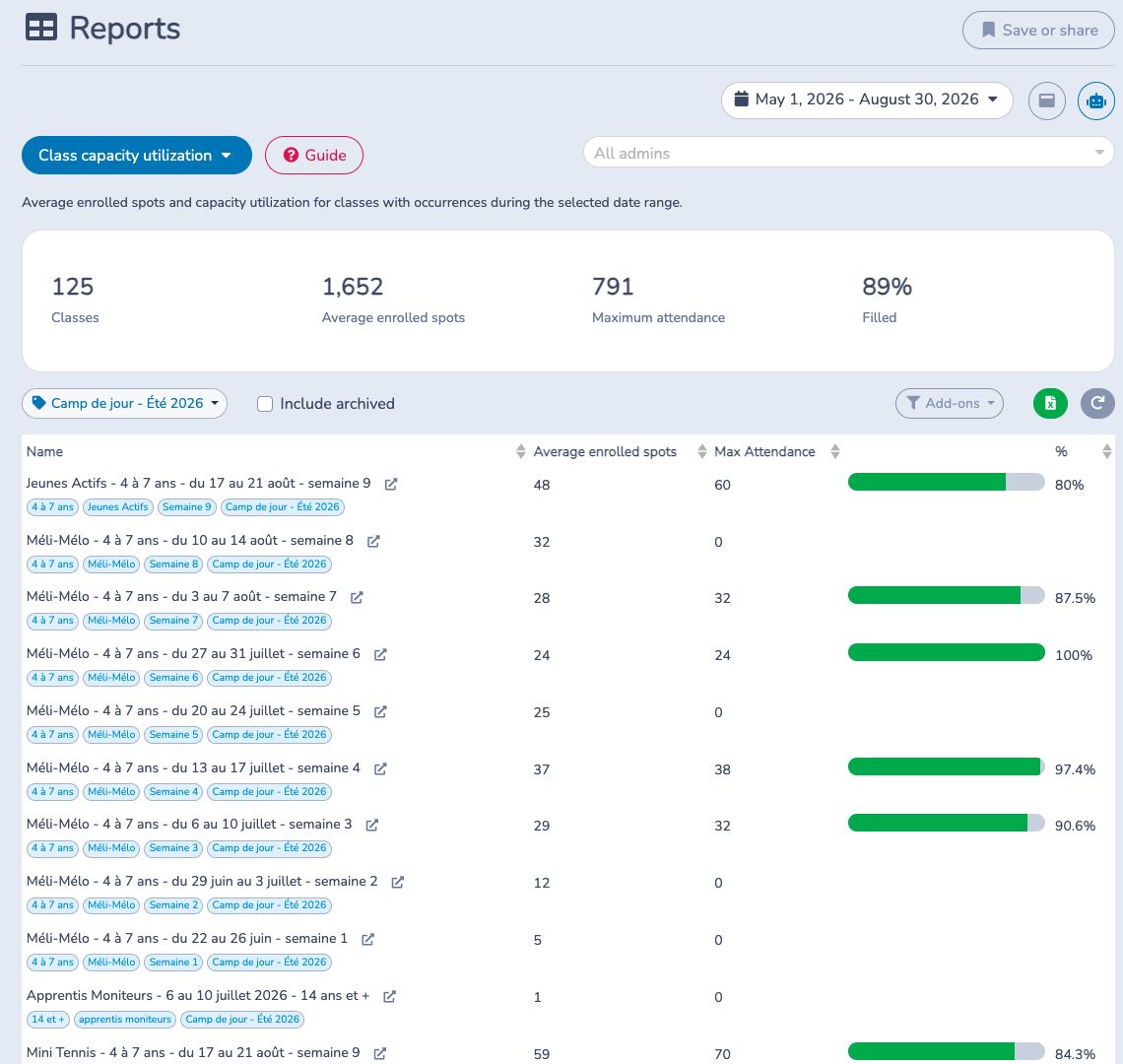Click the gray refresh icon button
The height and width of the screenshot is (1064, 1123).
pos(1097,403)
